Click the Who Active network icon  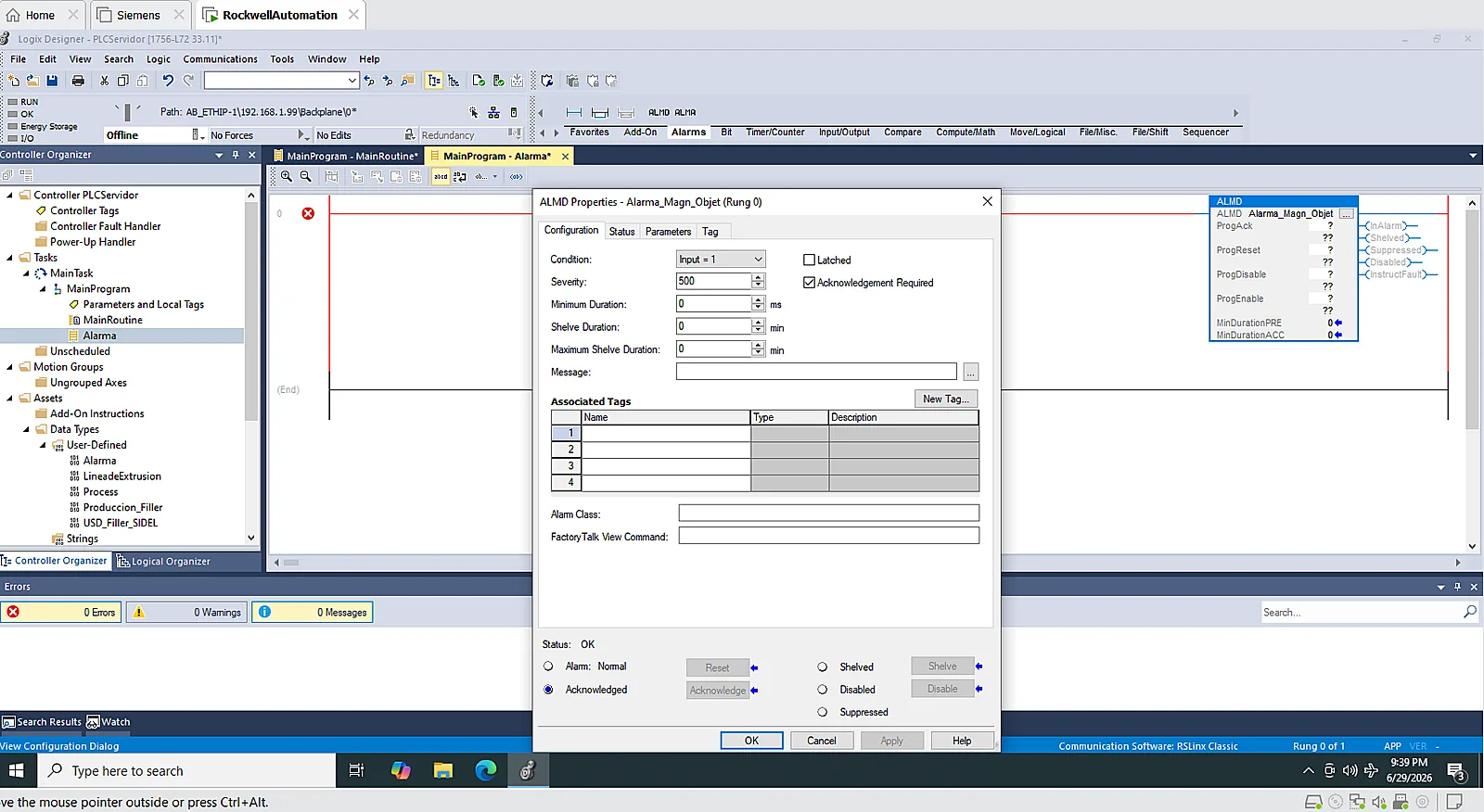tap(493, 112)
